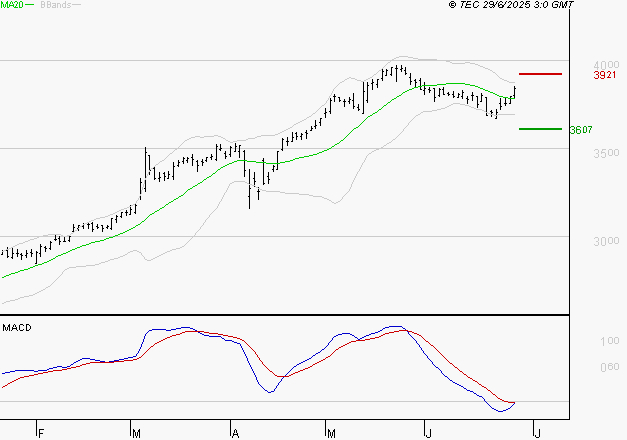Click the last J month marker on the axis
This screenshot has width=627, height=440.
(x=537, y=434)
